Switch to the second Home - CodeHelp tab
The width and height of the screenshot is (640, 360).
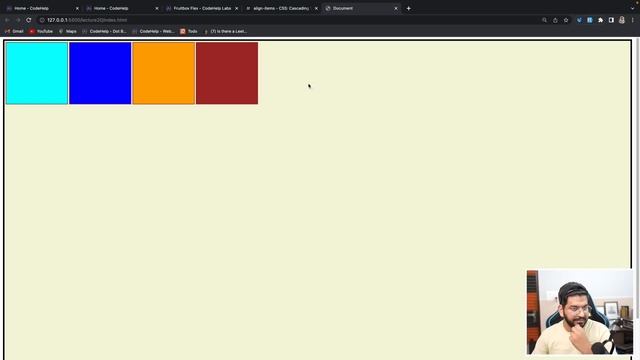tap(122, 8)
